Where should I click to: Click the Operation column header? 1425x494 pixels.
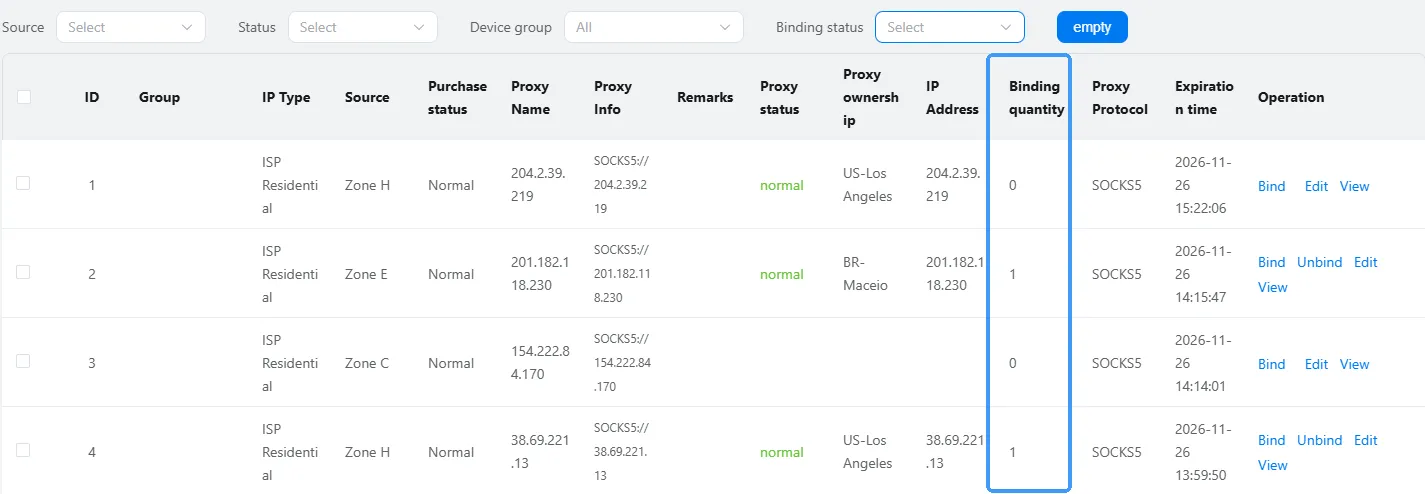pos(1291,97)
